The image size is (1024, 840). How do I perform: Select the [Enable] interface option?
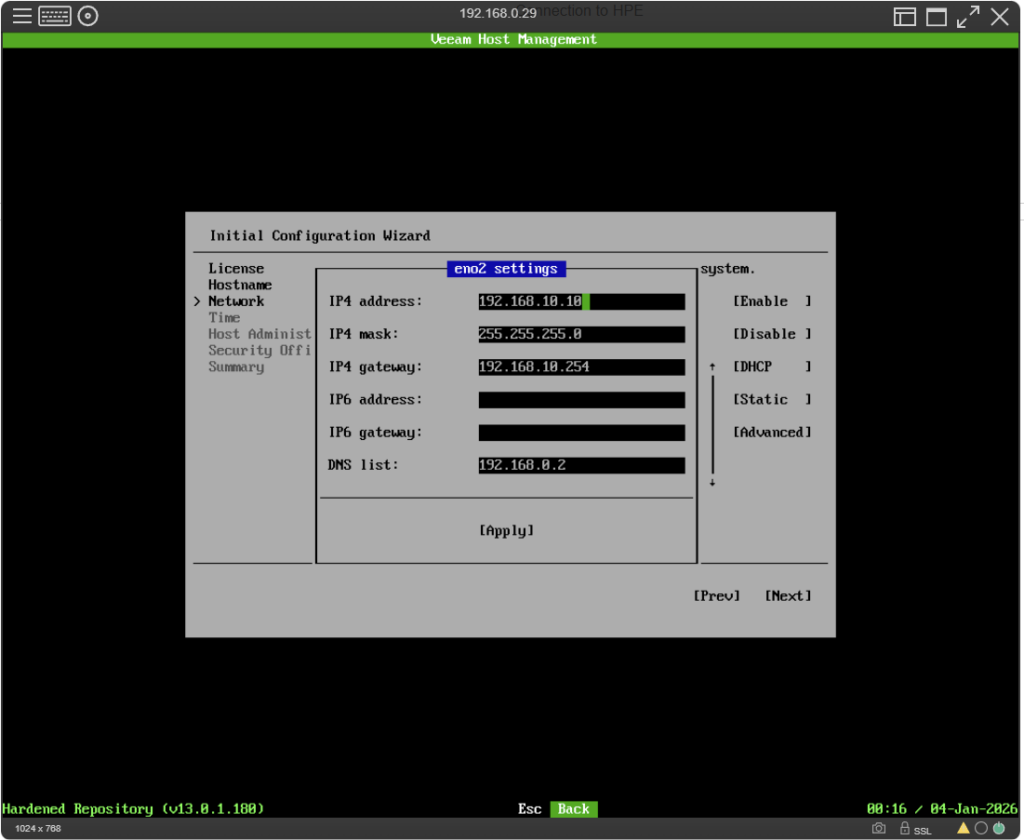click(772, 301)
